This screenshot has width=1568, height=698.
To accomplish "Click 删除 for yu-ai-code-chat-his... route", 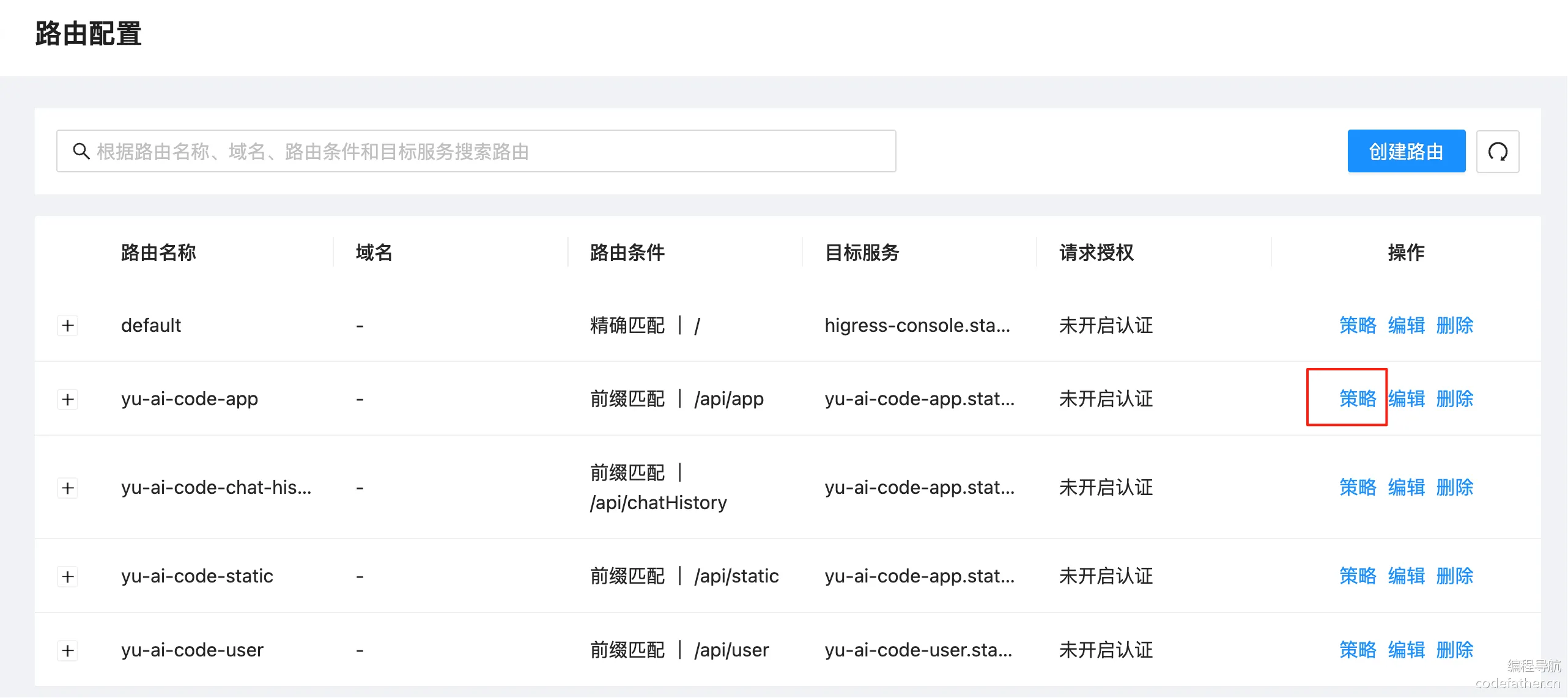I will [1454, 487].
